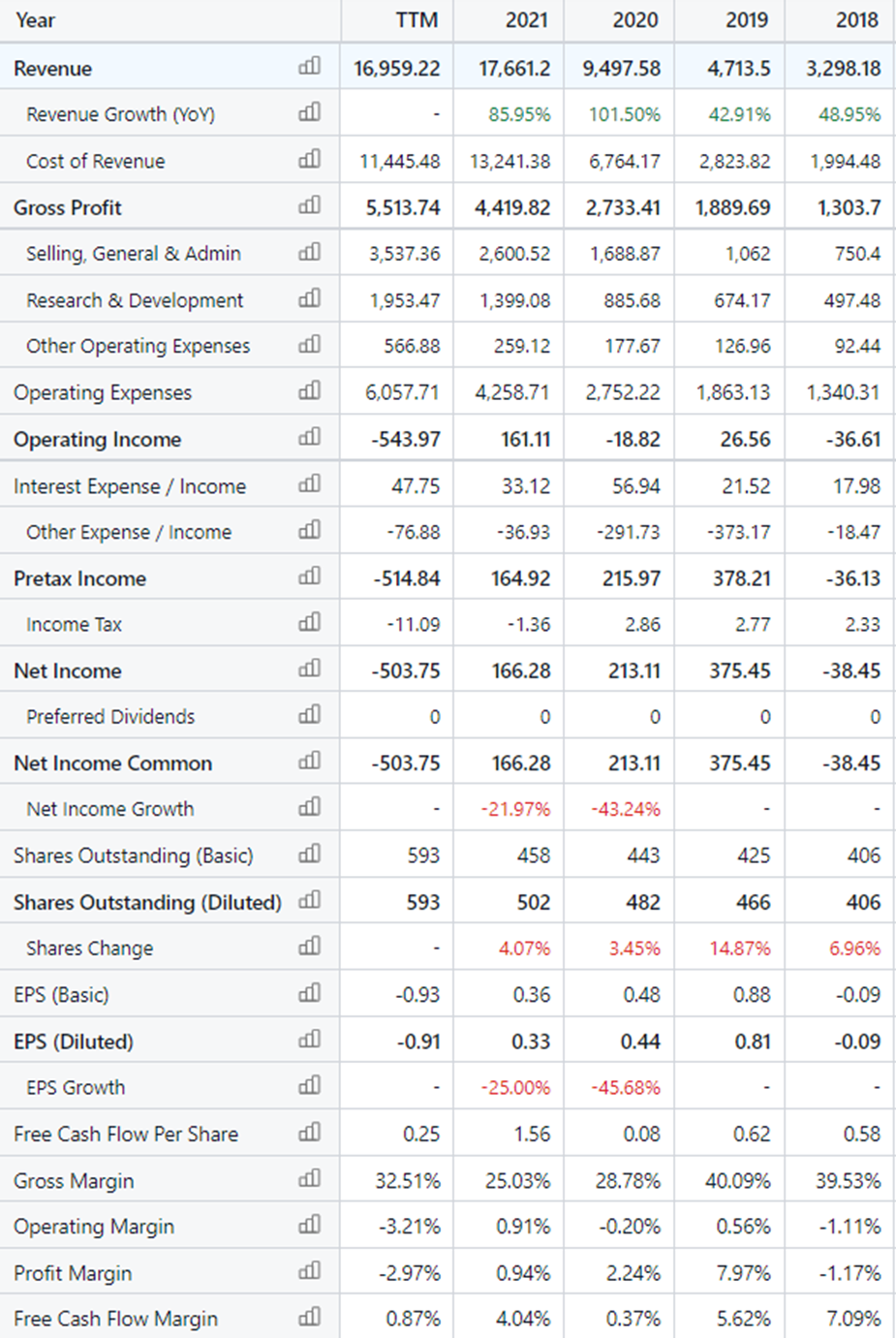Click chart icon beside EPS (Diluted)
896x1338 pixels.
tap(309, 1040)
